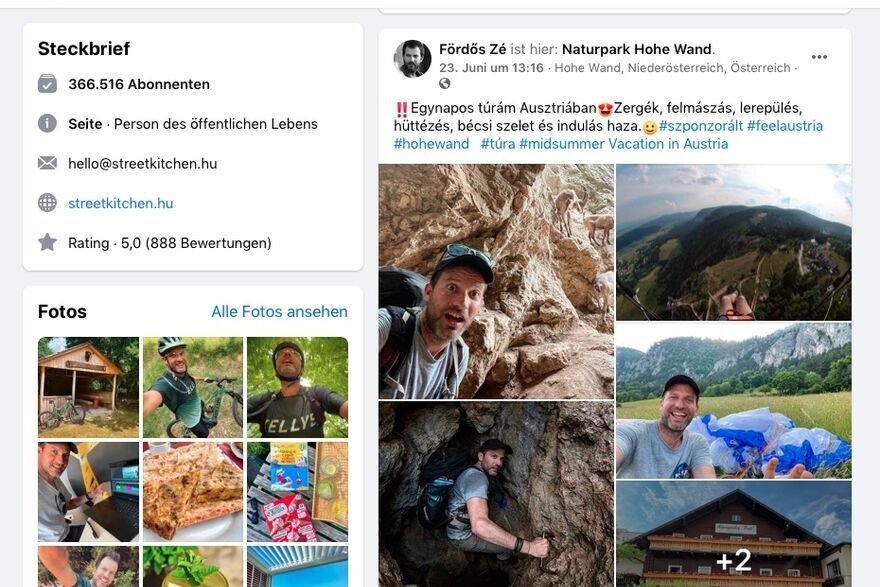This screenshot has width=880, height=587.
Task: View the cave climbing selfie photo in post
Action: 496,494
